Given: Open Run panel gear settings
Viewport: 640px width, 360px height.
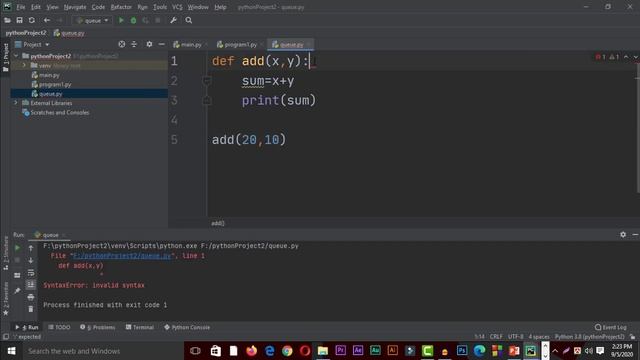Looking at the screenshot, I should pyautogui.click(x=623, y=235).
